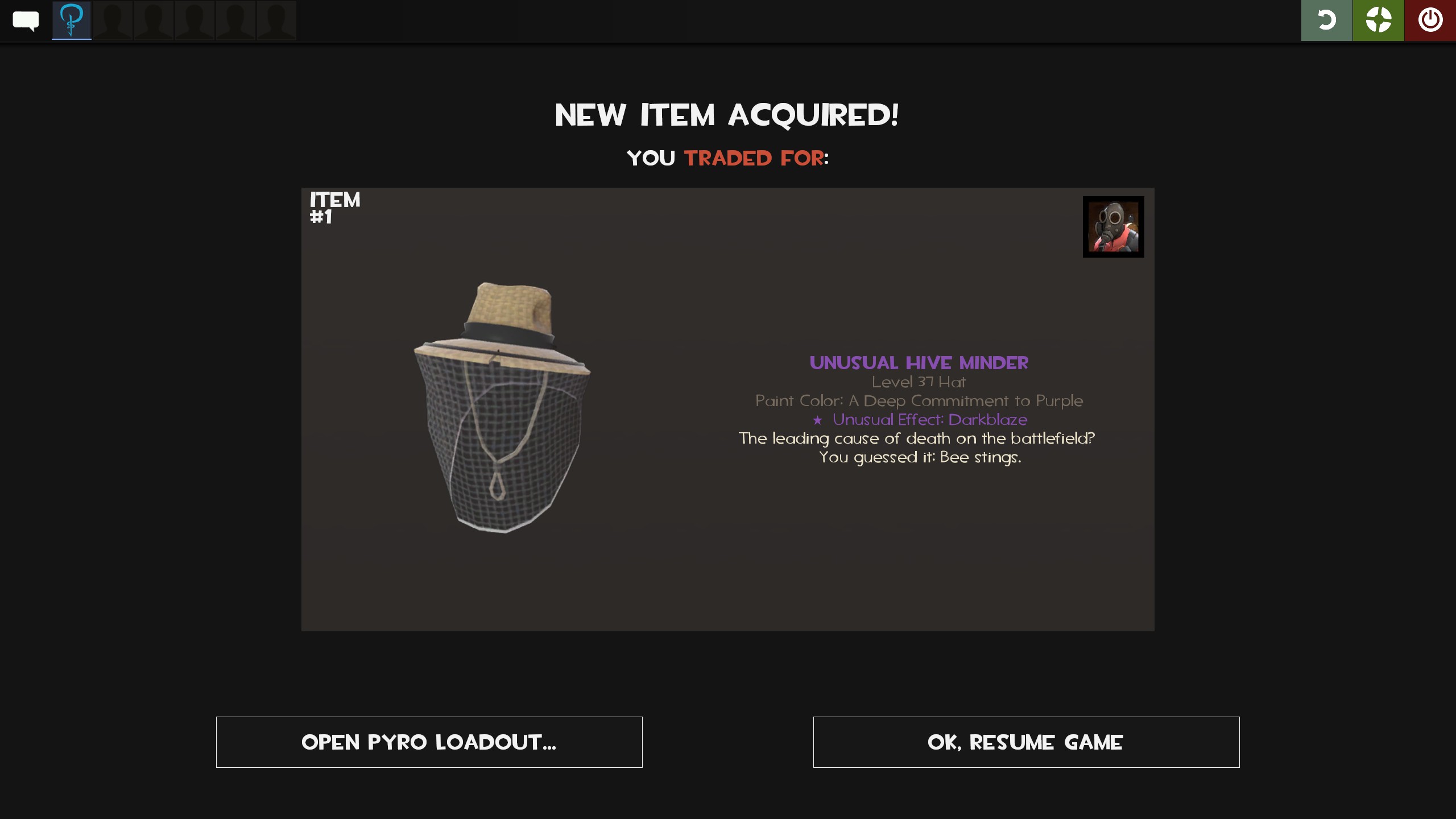This screenshot has height=819, width=1456.
Task: Click the New Item Acquired heading
Action: [x=727, y=115]
